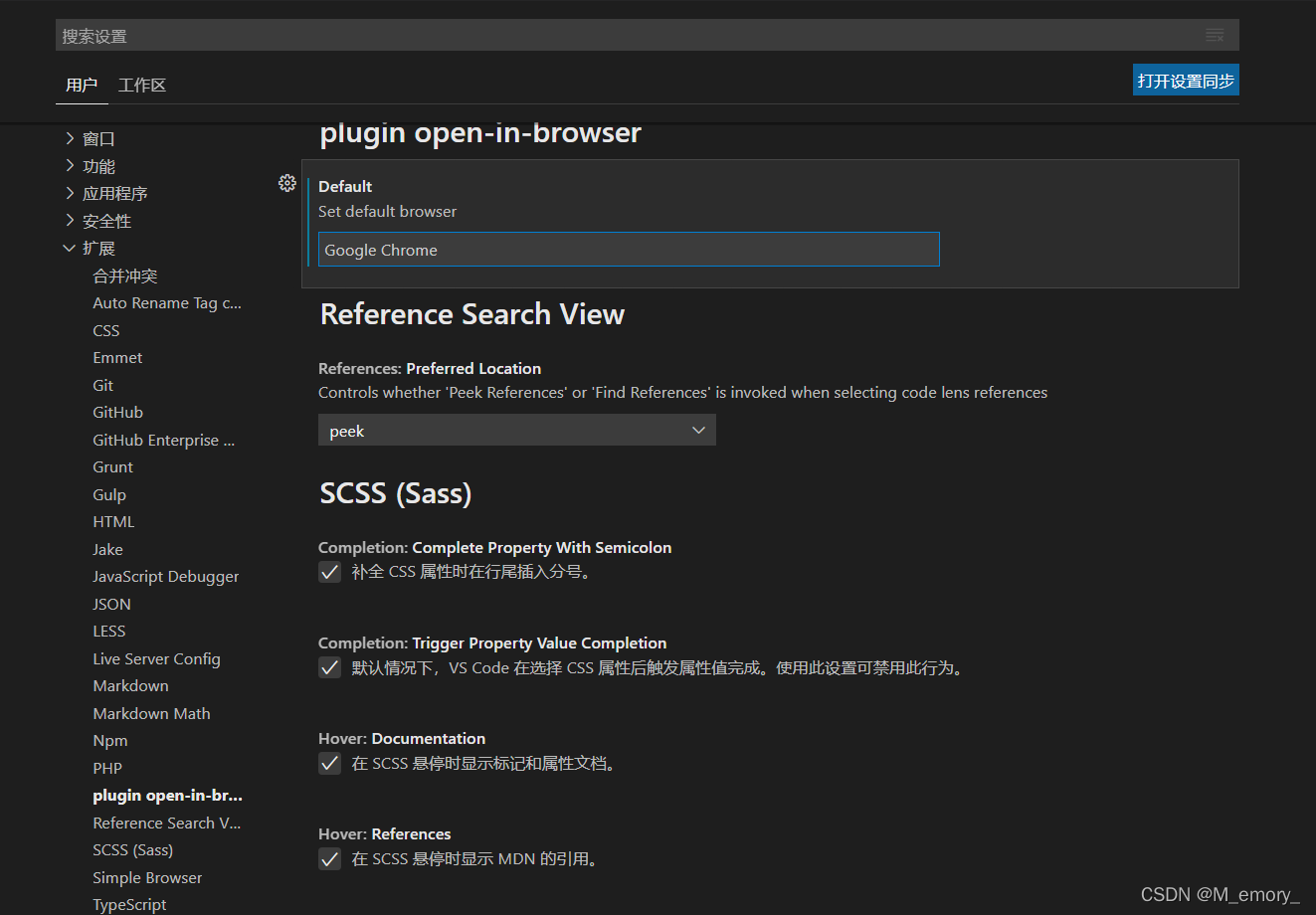
Task: Open JavaScript Debugger settings entry
Action: click(x=166, y=576)
